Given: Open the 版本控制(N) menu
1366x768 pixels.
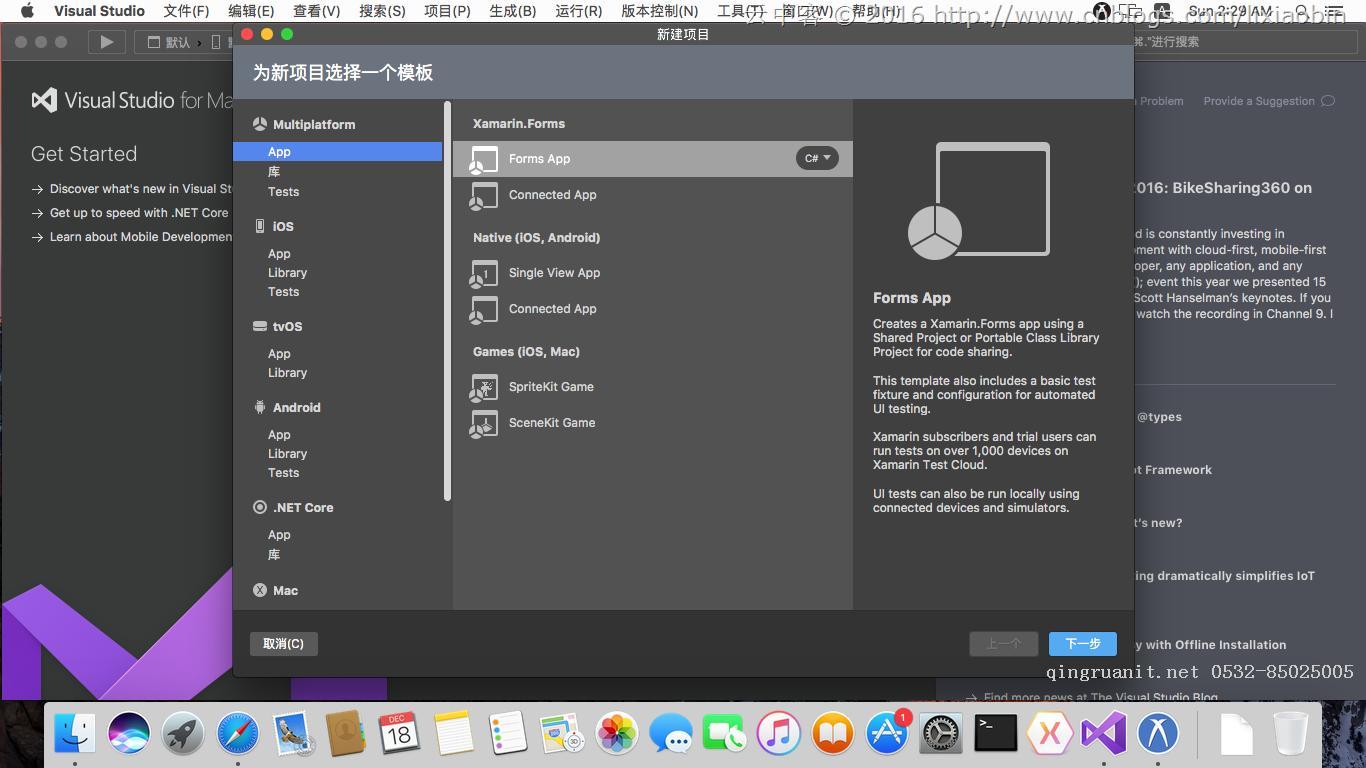Looking at the screenshot, I should 660,11.
